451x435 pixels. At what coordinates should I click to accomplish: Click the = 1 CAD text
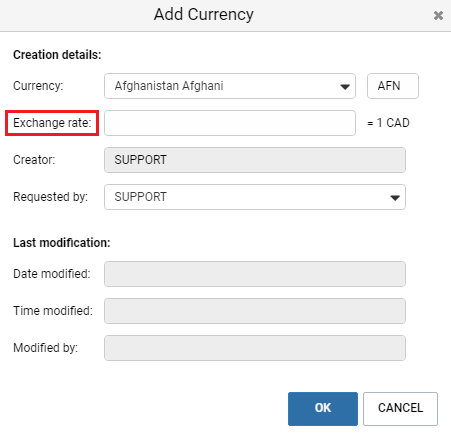click(x=388, y=123)
